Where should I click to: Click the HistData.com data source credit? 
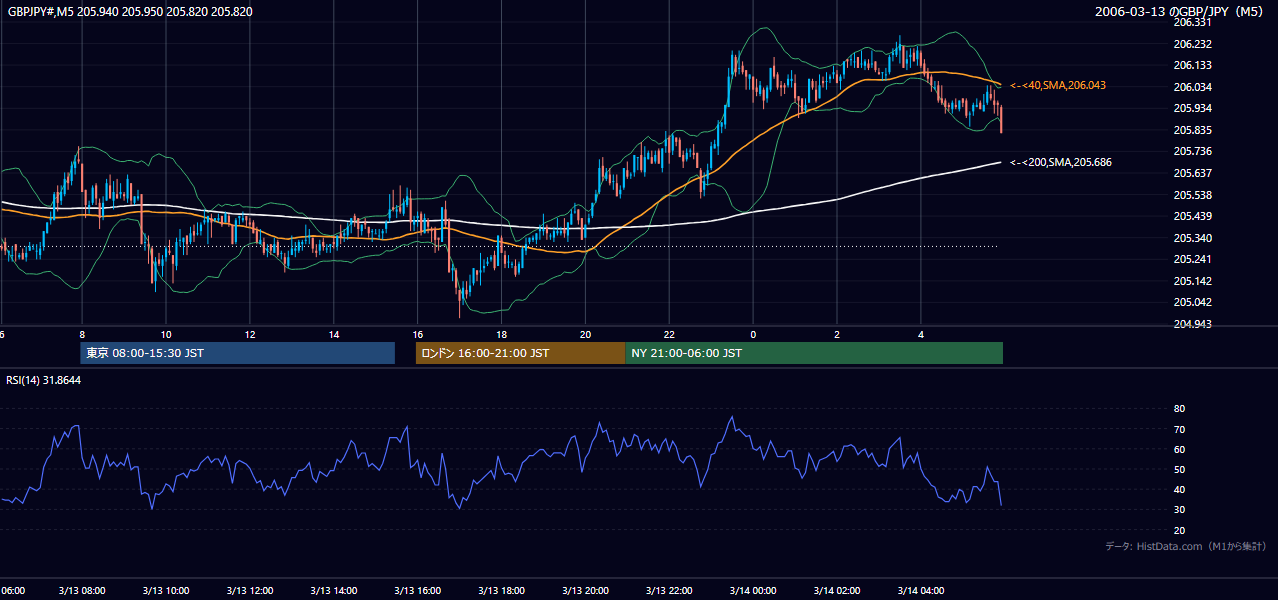tap(1187, 546)
